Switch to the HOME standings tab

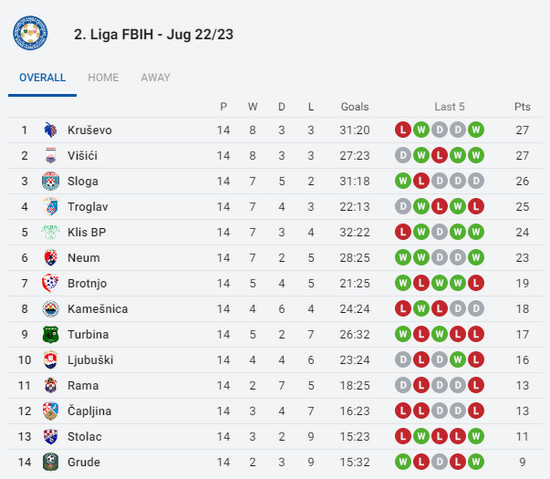click(103, 77)
